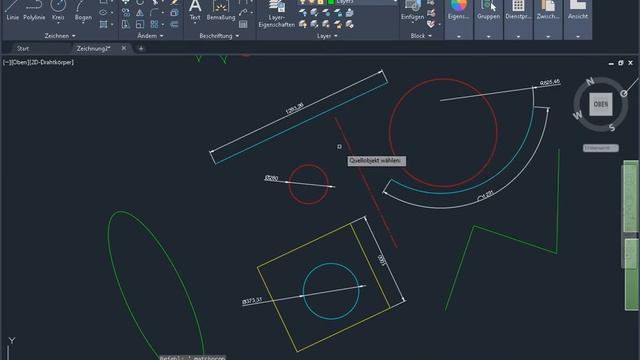Open the Dienstprogramme panel
Image resolution: width=640 pixels, height=360 pixels.
pyautogui.click(x=518, y=10)
